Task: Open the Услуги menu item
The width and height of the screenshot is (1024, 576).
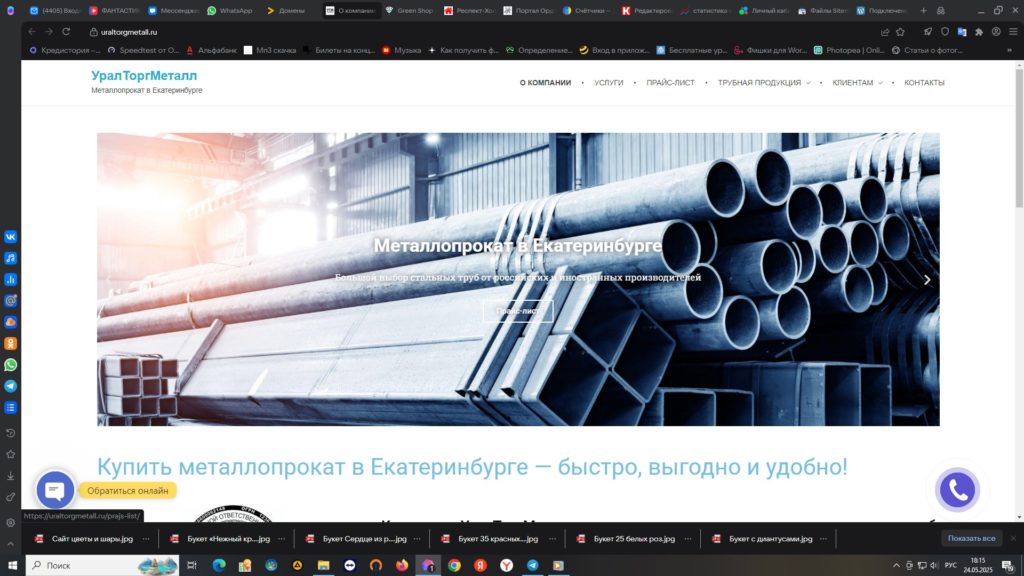Action: point(609,83)
